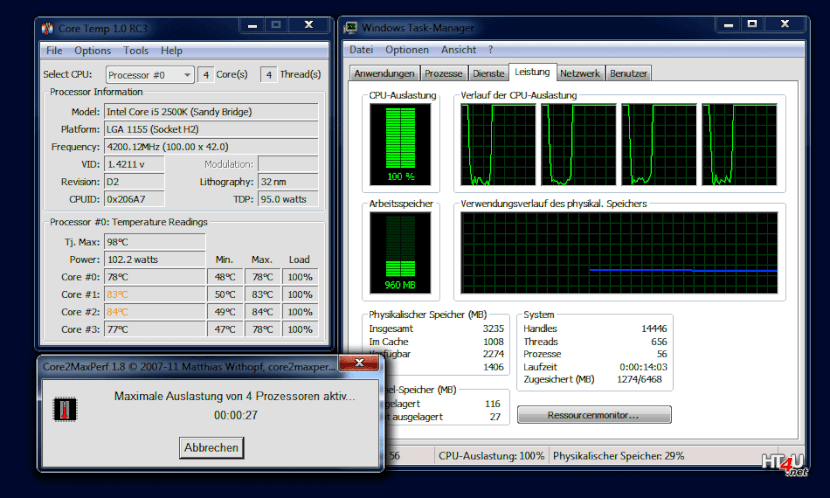
Task: Click the Platform field LGA 1155
Action: pyautogui.click(x=211, y=129)
